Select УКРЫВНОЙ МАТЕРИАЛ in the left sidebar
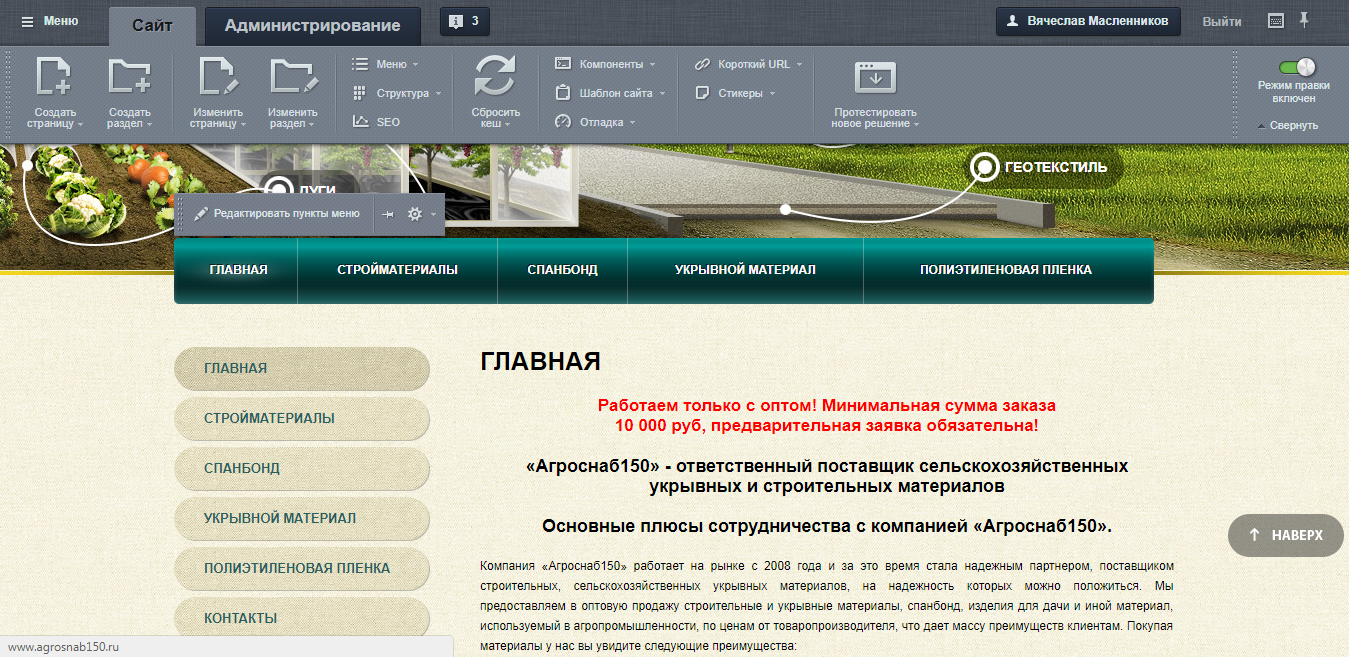 tap(302, 518)
